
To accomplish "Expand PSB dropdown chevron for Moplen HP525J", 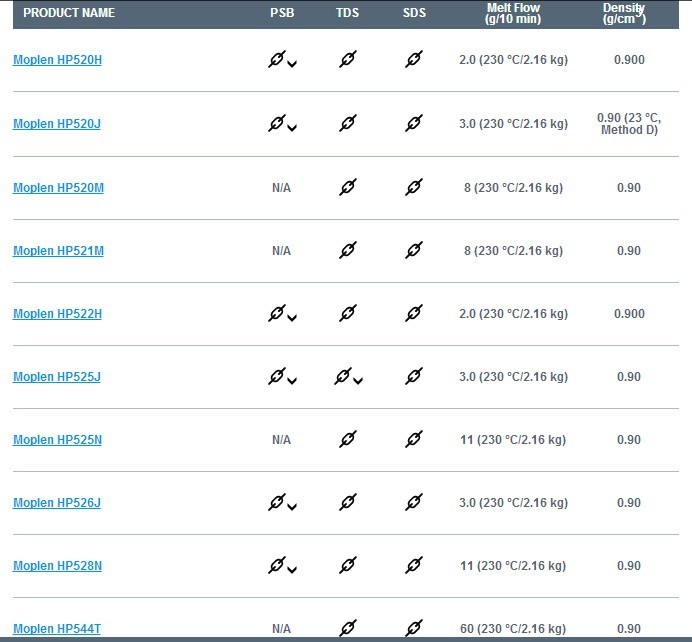I will pos(292,381).
